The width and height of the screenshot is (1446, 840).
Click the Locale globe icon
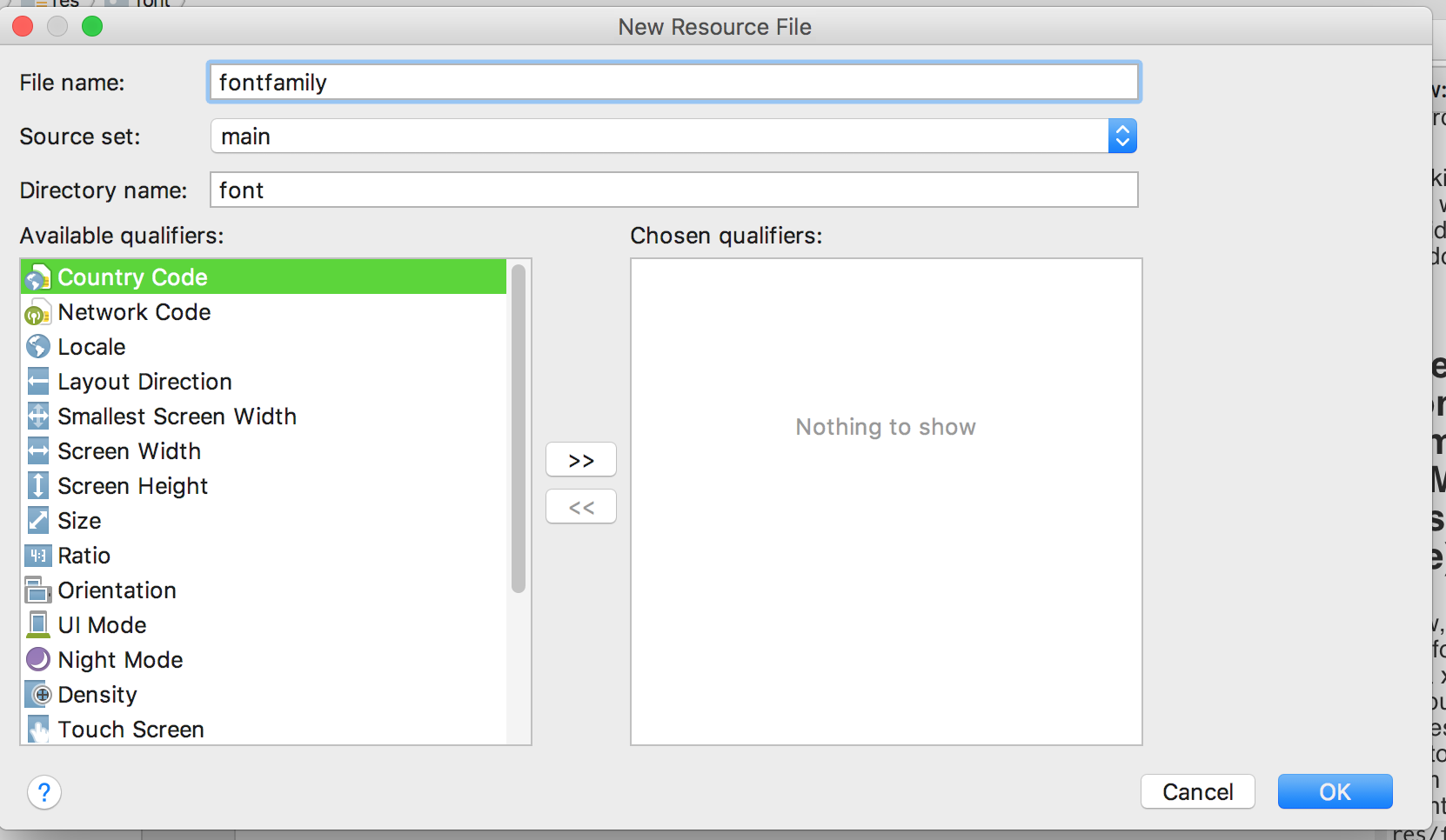coord(37,347)
